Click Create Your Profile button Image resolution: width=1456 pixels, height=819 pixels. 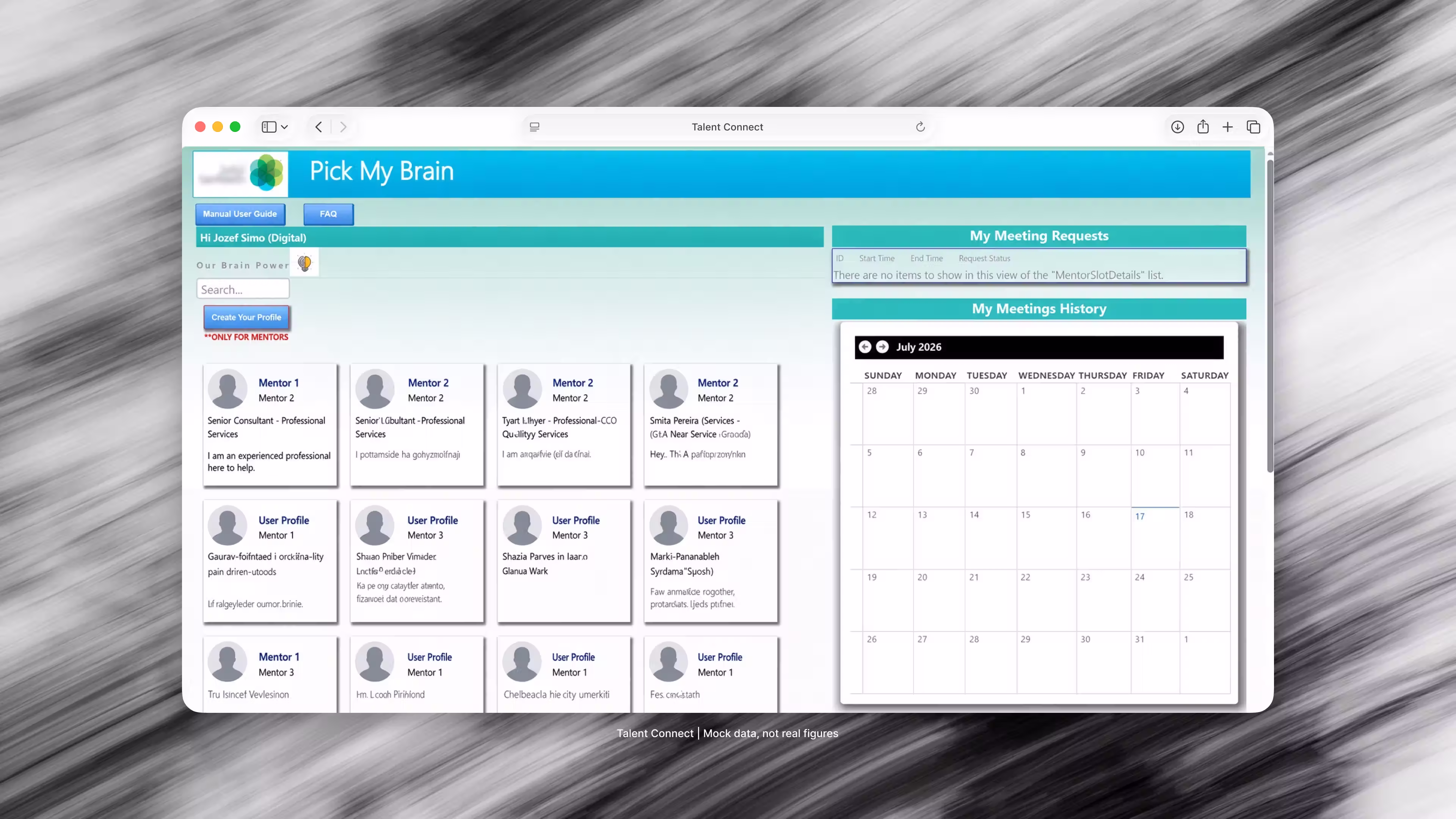[246, 317]
